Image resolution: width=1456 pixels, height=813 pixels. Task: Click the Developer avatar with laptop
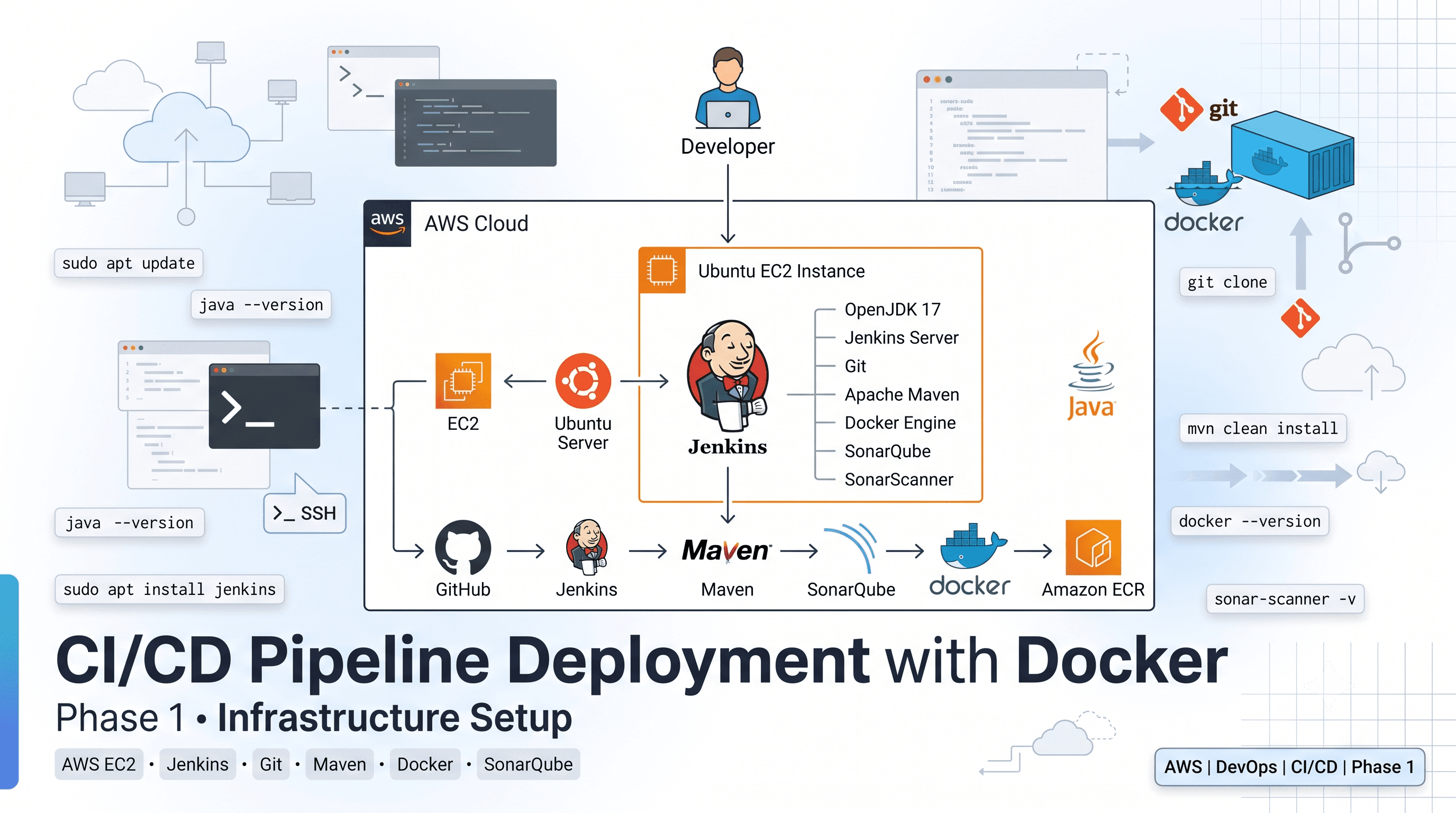pyautogui.click(x=727, y=88)
